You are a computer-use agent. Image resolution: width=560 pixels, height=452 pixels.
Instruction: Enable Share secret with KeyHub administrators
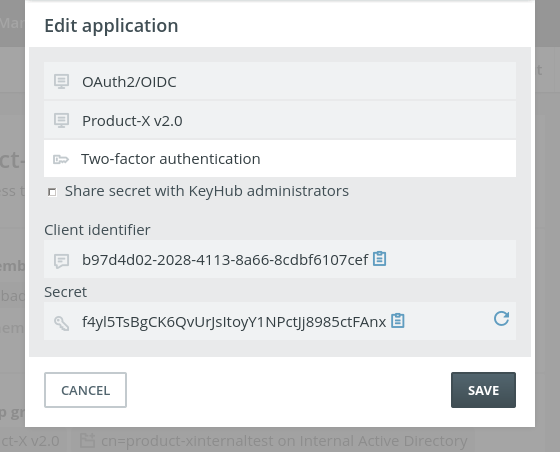click(x=52, y=192)
